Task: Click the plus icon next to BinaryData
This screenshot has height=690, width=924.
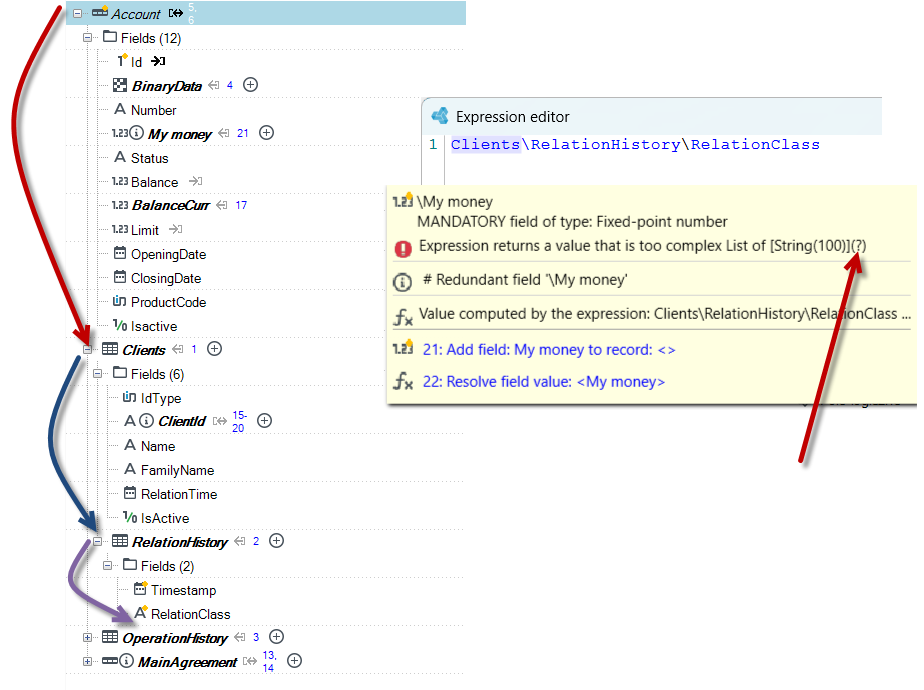Action: coord(250,85)
